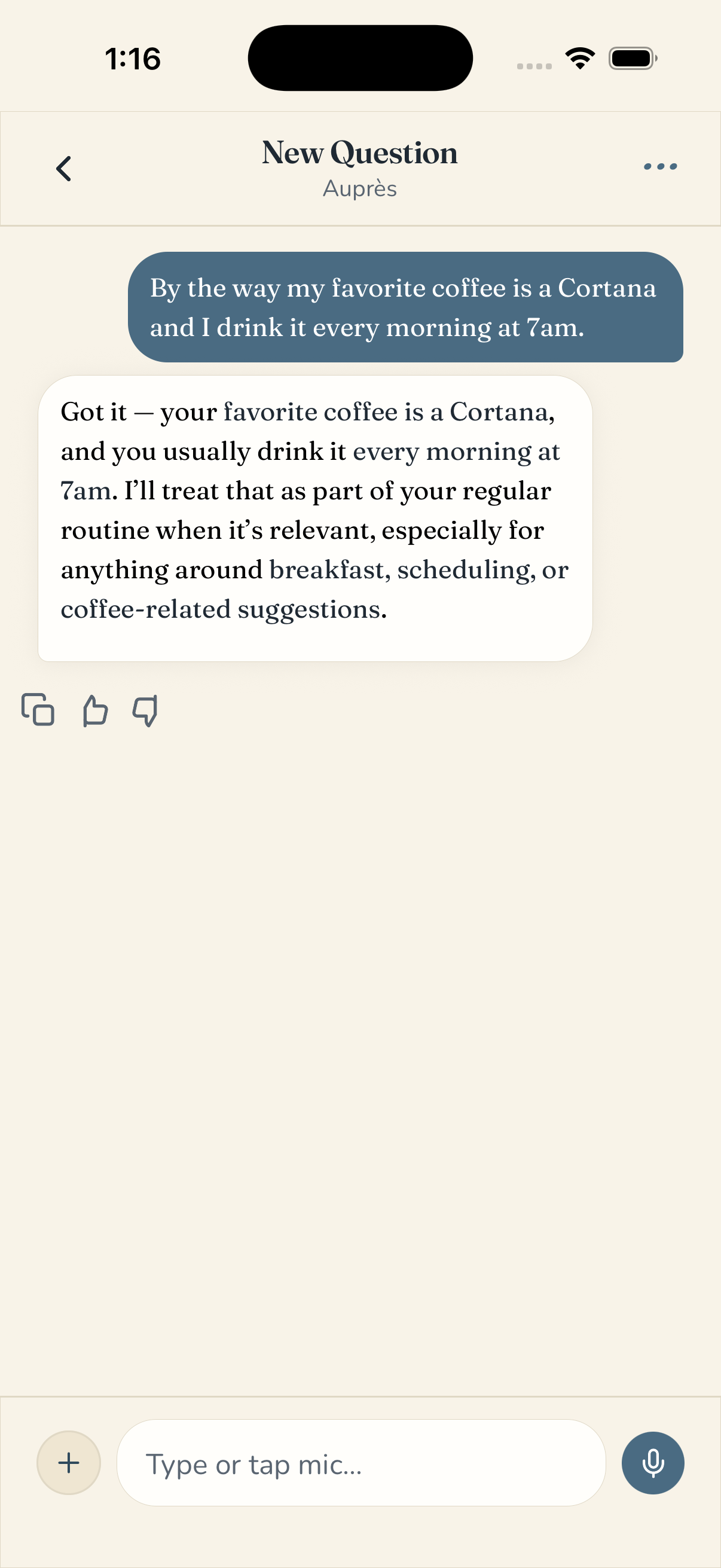Viewport: 721px width, 1568px height.
Task: Select the assistant's 'Got it' reply bubble
Action: click(x=315, y=518)
